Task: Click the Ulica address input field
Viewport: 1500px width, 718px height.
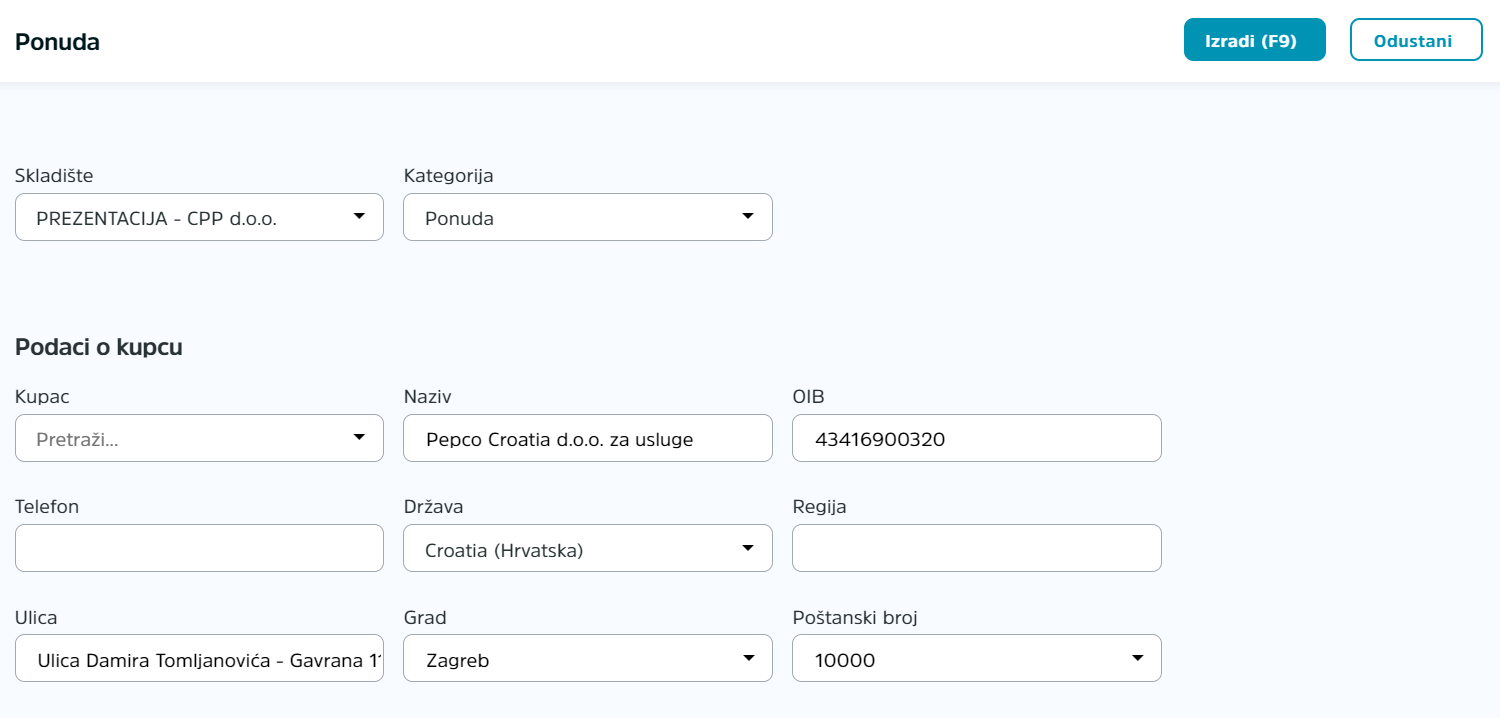Action: pyautogui.click(x=199, y=658)
